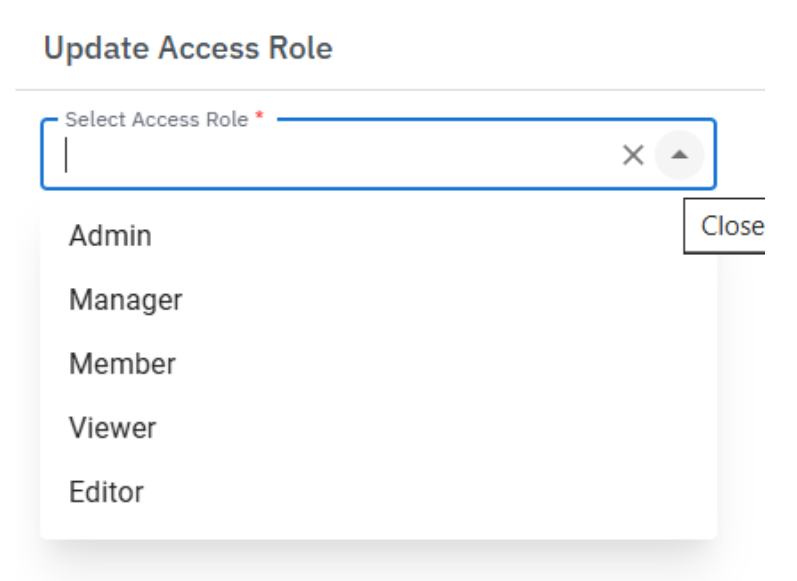Select the Manager role option
797x581 pixels.
tap(378, 300)
